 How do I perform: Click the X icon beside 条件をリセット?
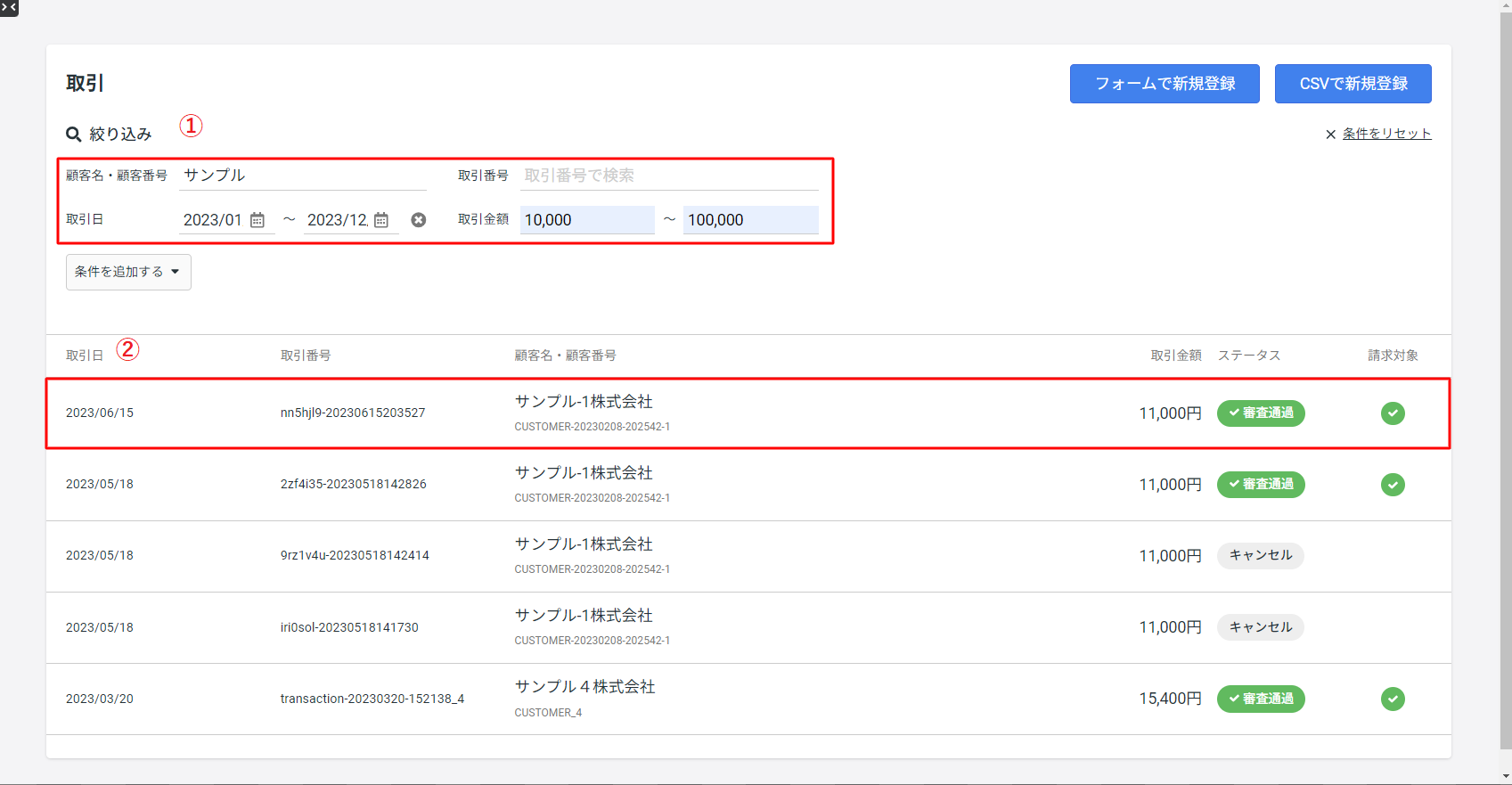point(1331,135)
